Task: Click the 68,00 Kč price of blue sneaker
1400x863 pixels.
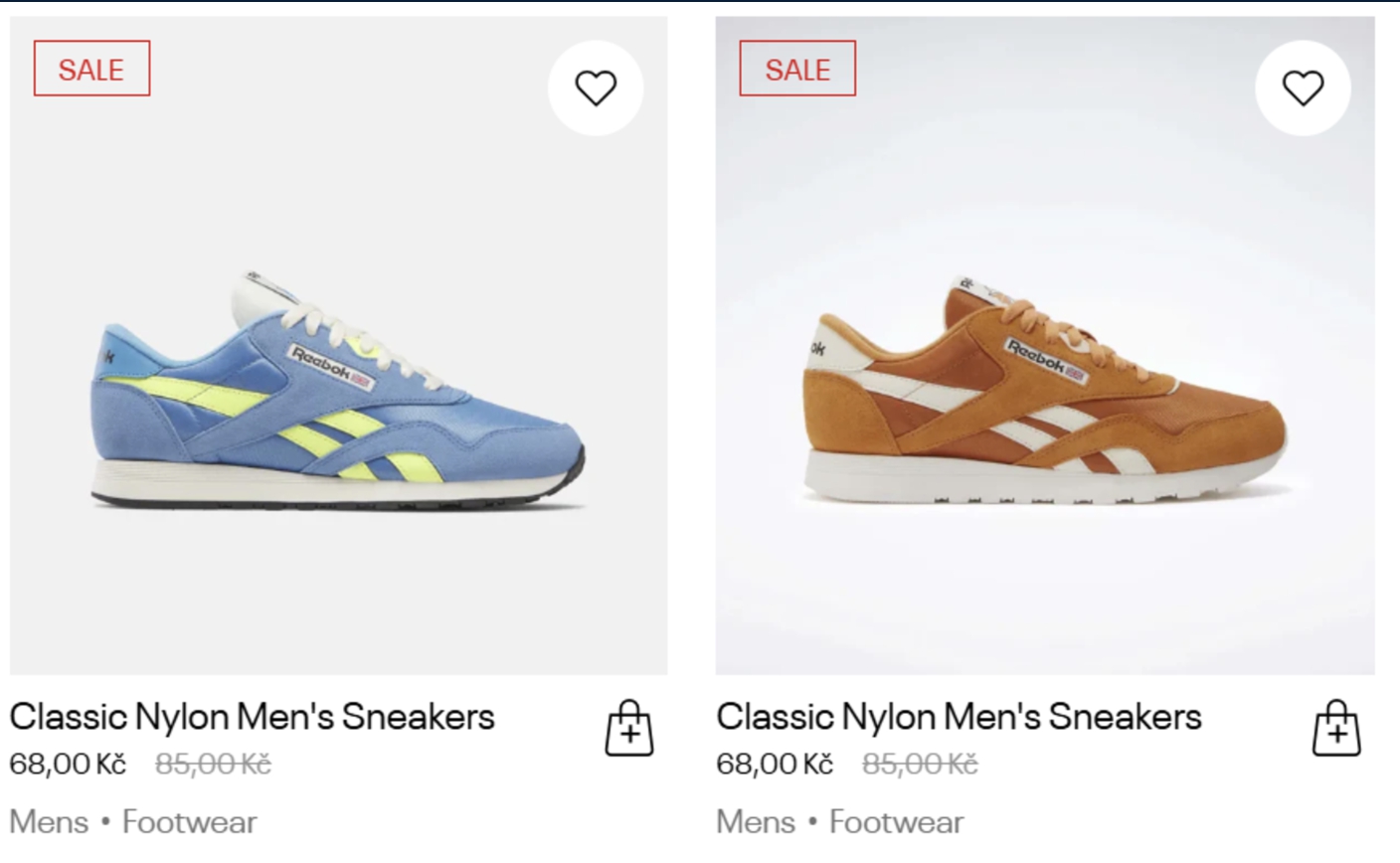Action: click(x=68, y=764)
